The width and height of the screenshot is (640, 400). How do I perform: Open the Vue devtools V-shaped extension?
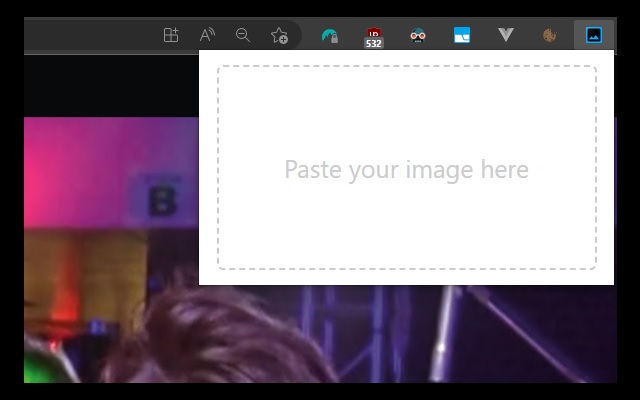[506, 35]
